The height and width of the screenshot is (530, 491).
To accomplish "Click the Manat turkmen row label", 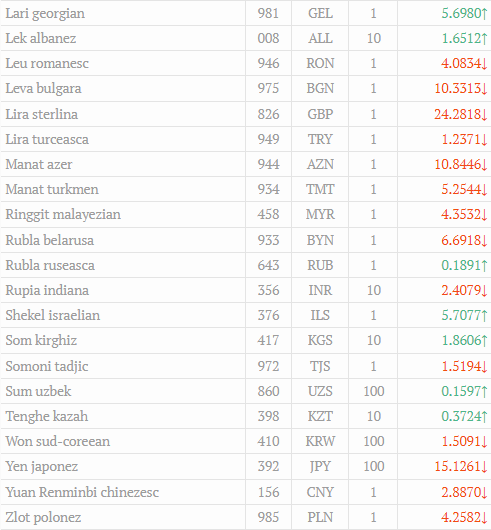I will pos(52,189).
